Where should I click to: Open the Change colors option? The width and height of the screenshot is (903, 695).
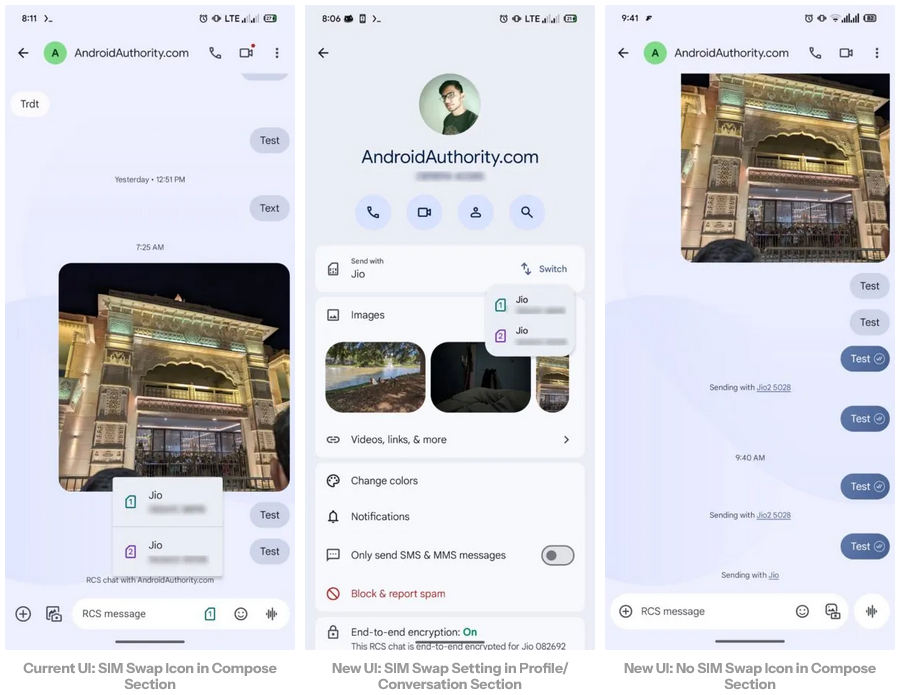pos(450,481)
